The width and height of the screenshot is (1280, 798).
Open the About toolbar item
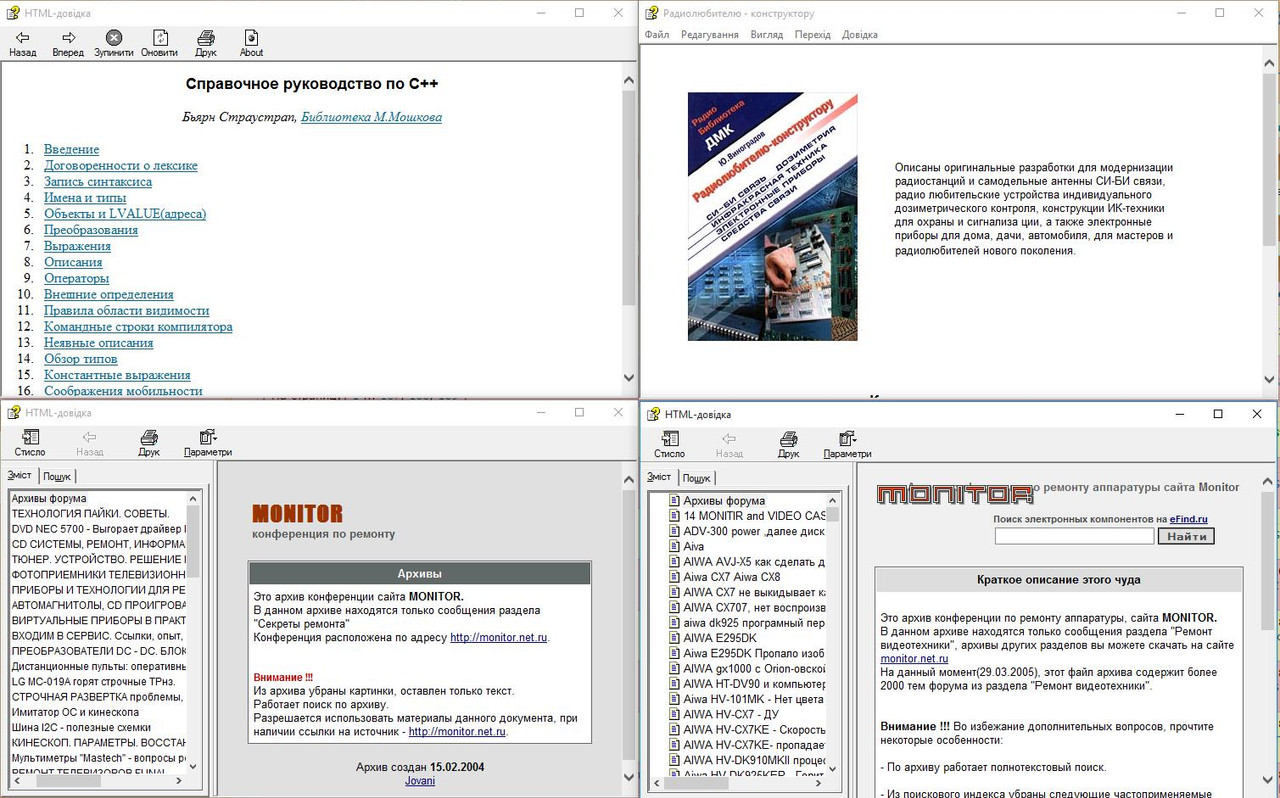click(x=251, y=43)
